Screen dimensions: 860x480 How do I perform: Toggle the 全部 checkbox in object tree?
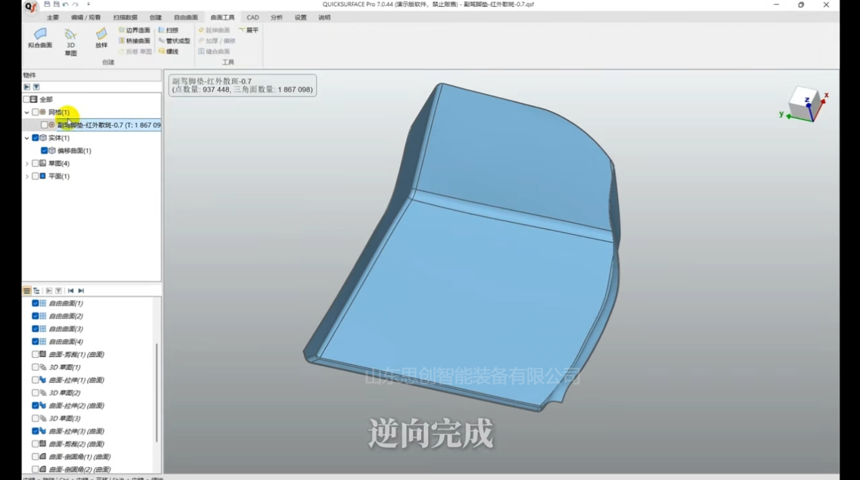(26, 99)
